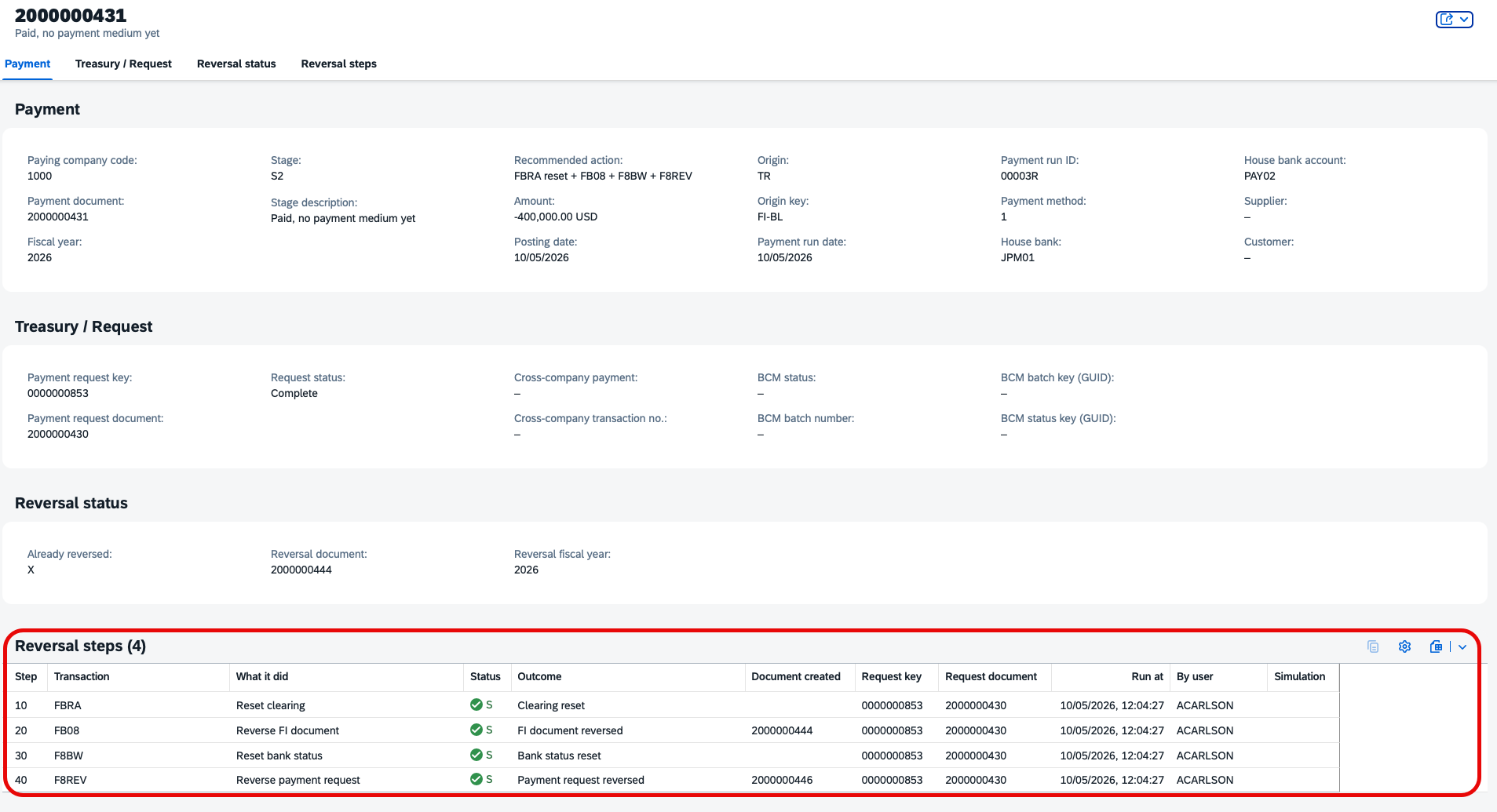
Task: Click Reversal document value 2000000444 in Reversal status
Action: (301, 570)
